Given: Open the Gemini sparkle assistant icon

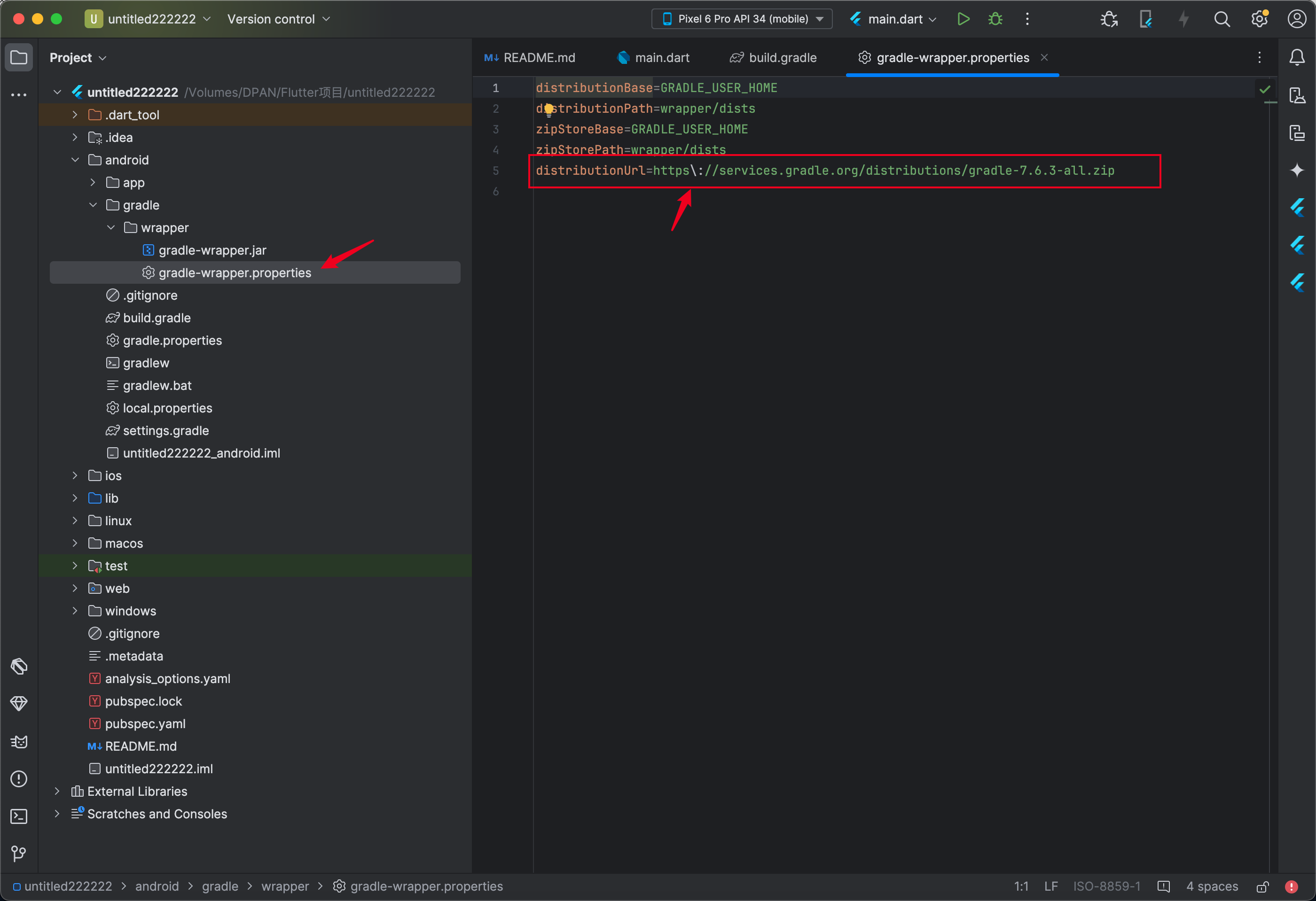Looking at the screenshot, I should point(1297,170).
